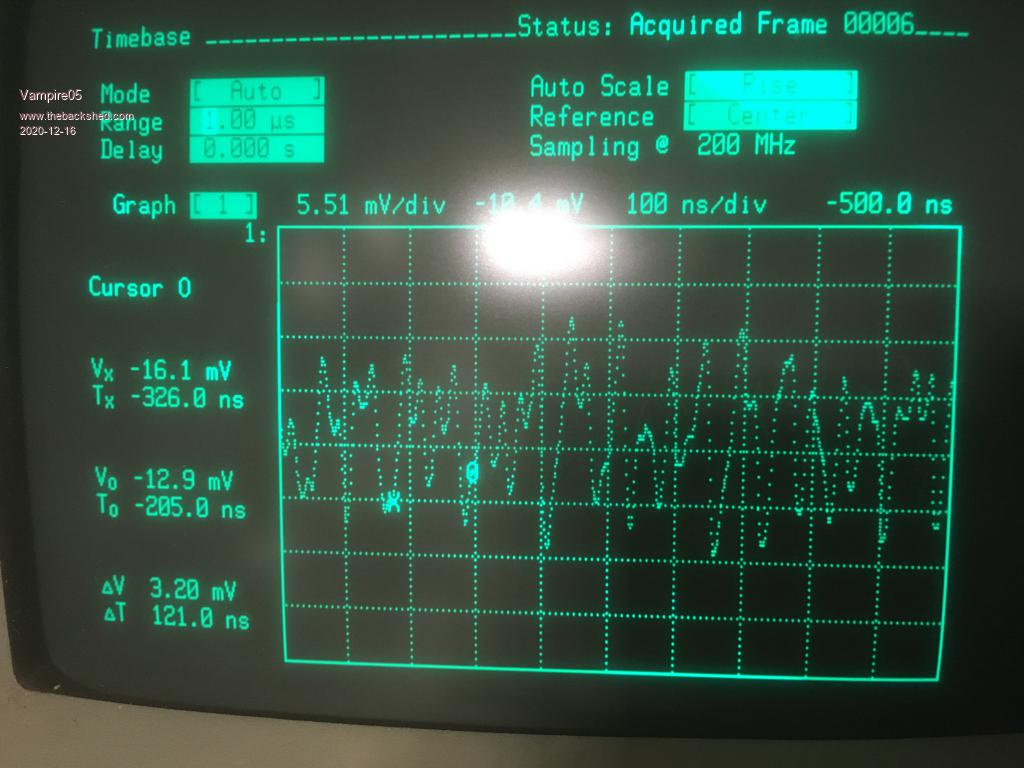Click the -500.0 ns time offset value
This screenshot has height=768, width=1024.
click(x=888, y=205)
